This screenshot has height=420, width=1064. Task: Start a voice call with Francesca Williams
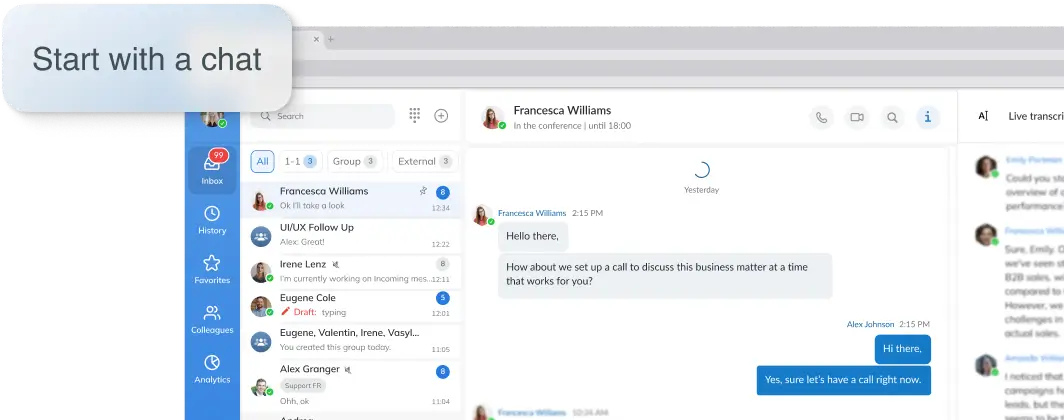coord(821,117)
